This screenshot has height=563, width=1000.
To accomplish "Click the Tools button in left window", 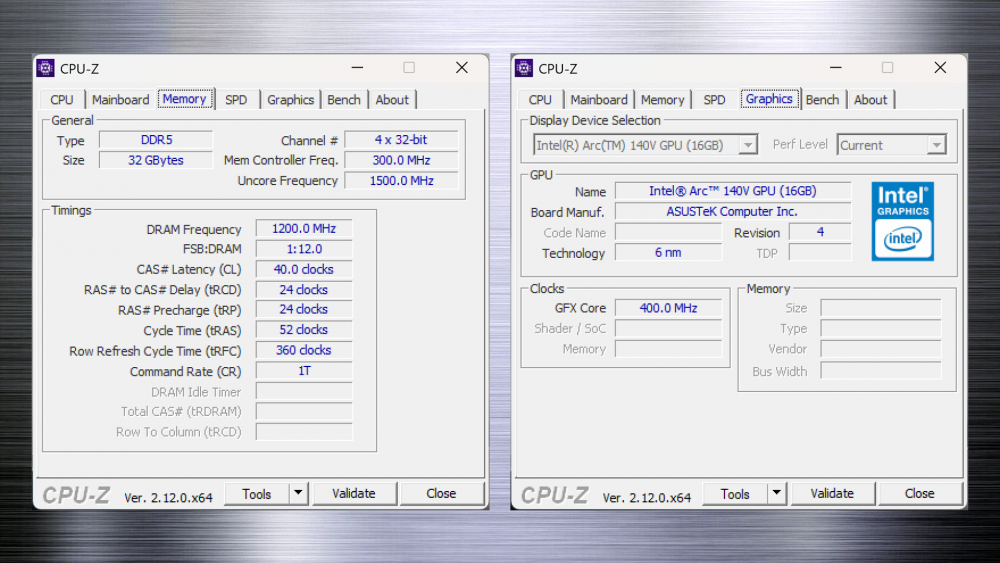I will [x=256, y=493].
